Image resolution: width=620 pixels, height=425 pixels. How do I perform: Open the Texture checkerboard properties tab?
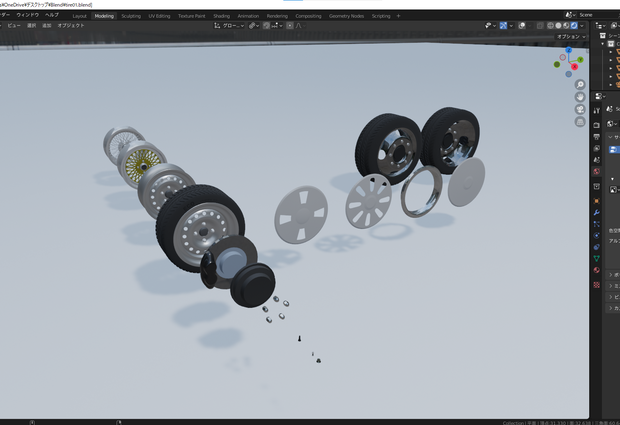coord(597,285)
